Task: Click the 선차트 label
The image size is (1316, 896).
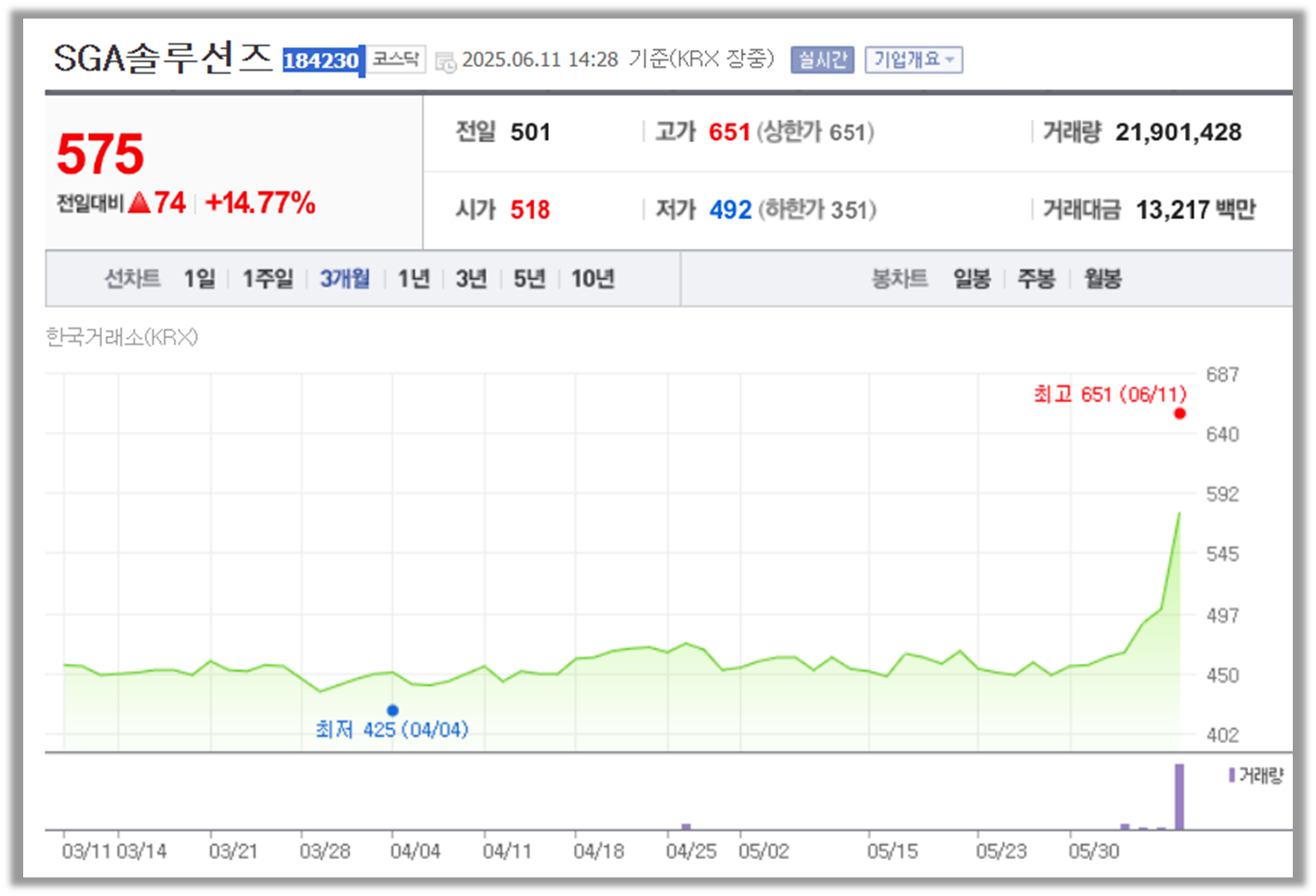Action: click(x=132, y=279)
